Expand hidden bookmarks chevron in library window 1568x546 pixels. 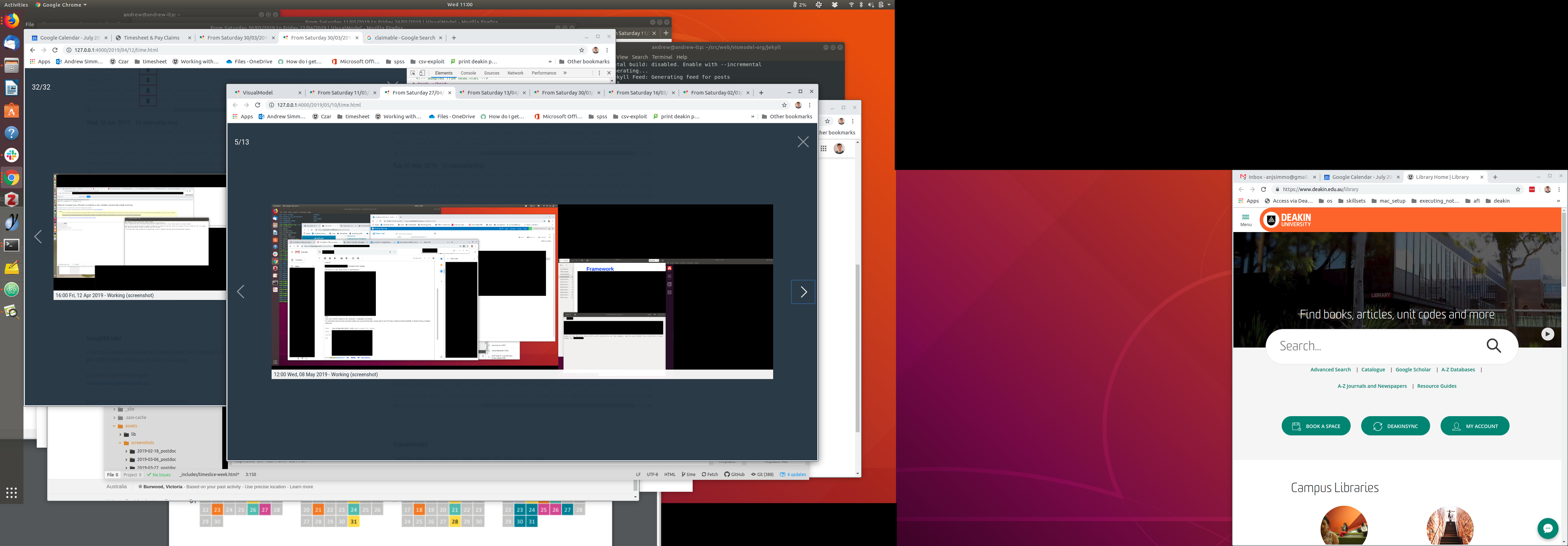[1558, 201]
